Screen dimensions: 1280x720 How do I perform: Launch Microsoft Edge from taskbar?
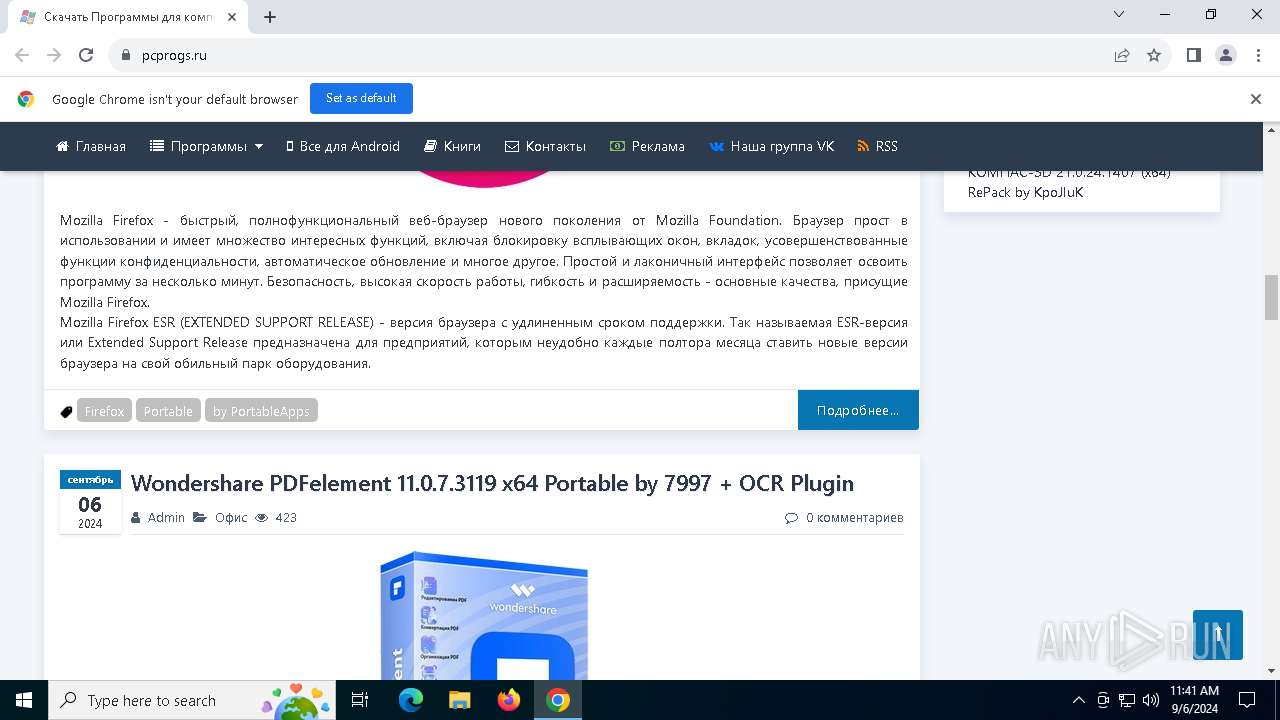[411, 700]
